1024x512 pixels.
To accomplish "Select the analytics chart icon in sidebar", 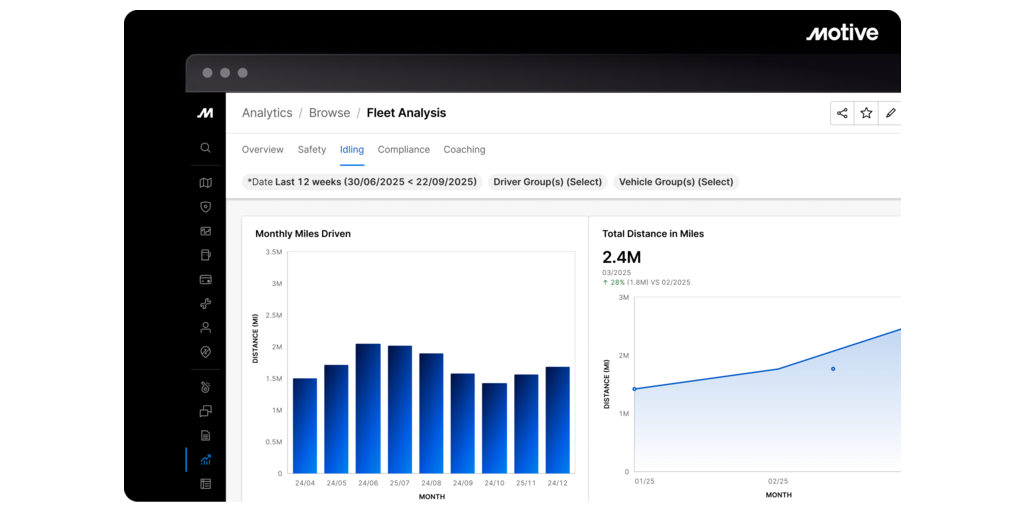I will point(205,460).
